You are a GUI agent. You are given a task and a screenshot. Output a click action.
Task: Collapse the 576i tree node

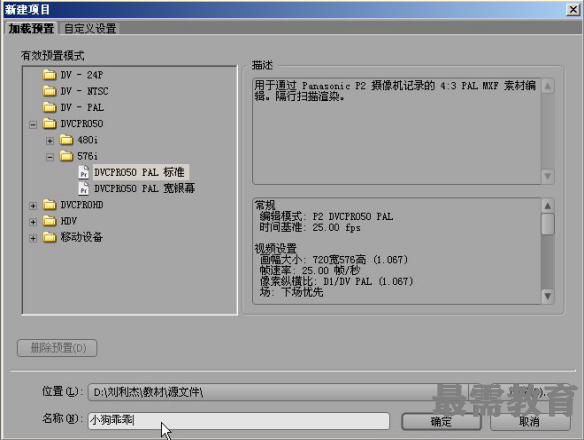(x=50, y=157)
